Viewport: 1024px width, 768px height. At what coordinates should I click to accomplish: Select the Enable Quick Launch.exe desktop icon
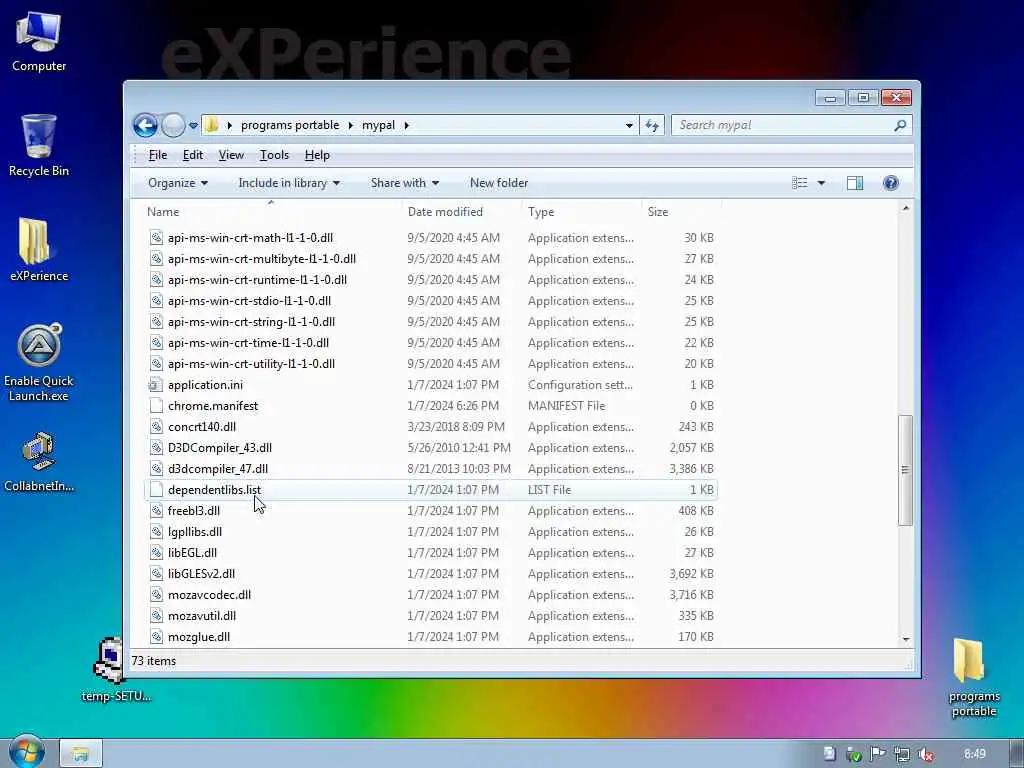pos(39,362)
